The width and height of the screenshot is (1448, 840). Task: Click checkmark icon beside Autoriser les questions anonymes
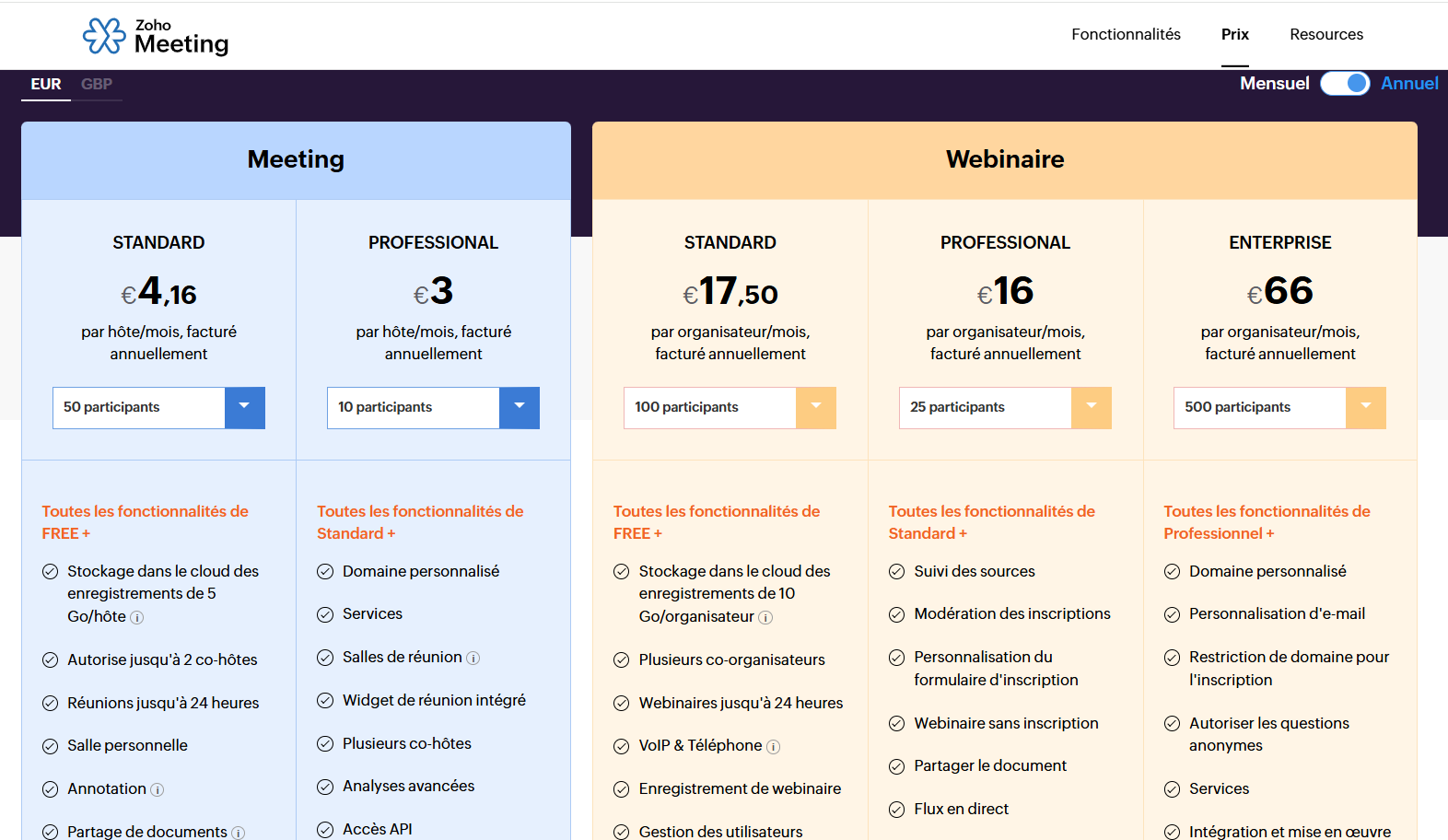pos(1172,724)
